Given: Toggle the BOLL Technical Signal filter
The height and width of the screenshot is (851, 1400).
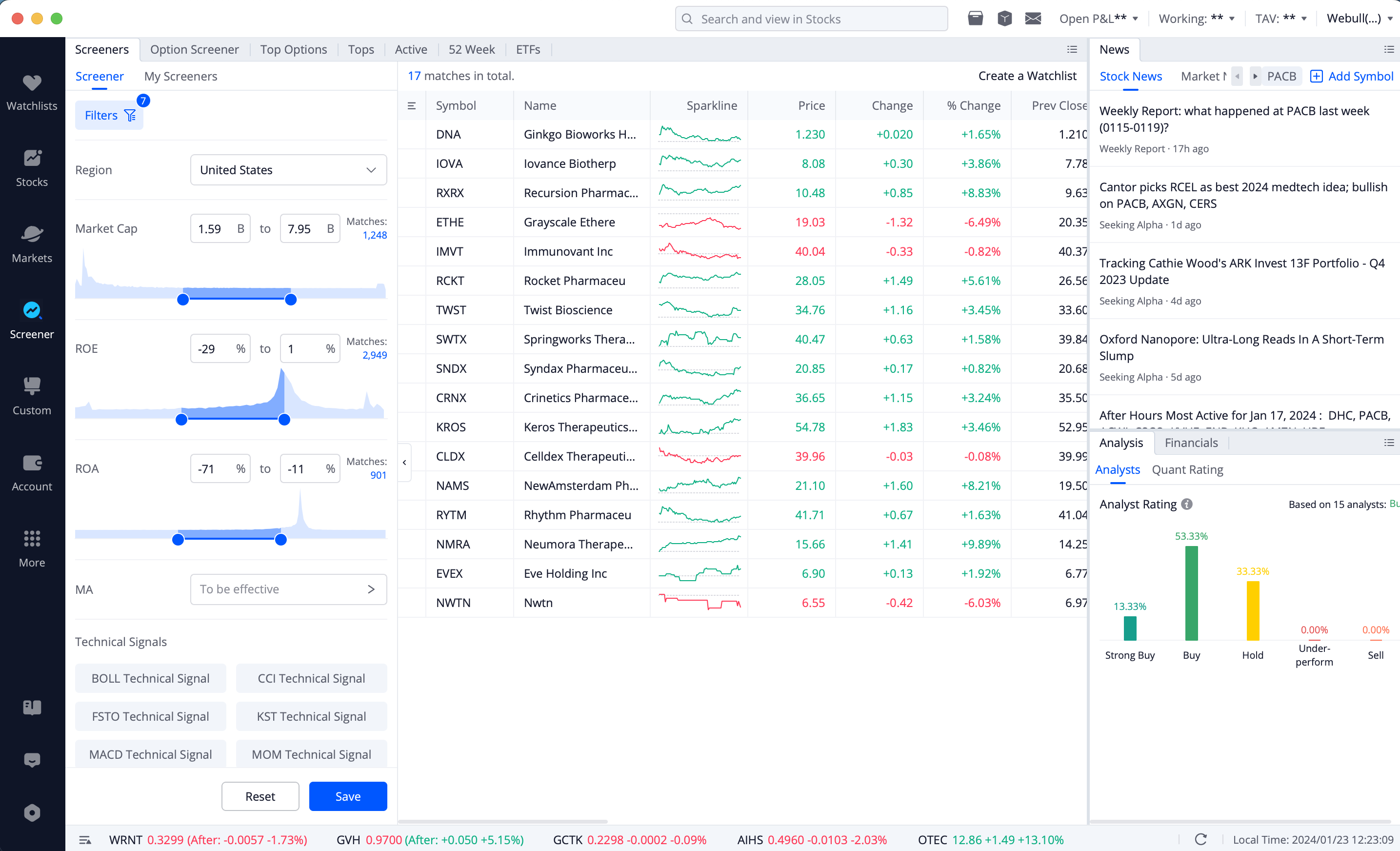Looking at the screenshot, I should coord(151,678).
